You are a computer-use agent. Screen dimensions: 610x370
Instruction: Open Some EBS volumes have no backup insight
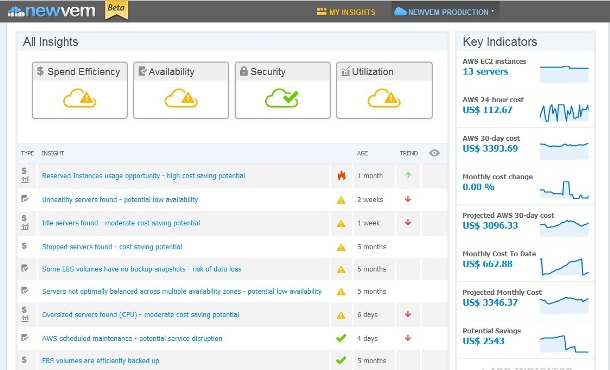142,269
